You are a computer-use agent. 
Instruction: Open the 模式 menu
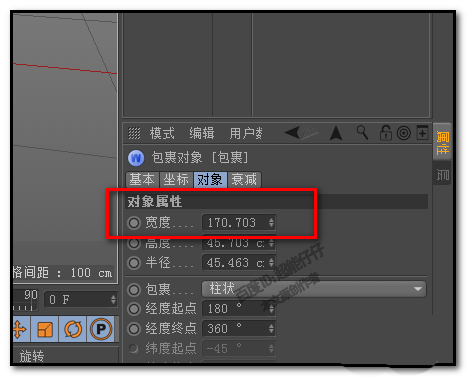click(x=162, y=133)
